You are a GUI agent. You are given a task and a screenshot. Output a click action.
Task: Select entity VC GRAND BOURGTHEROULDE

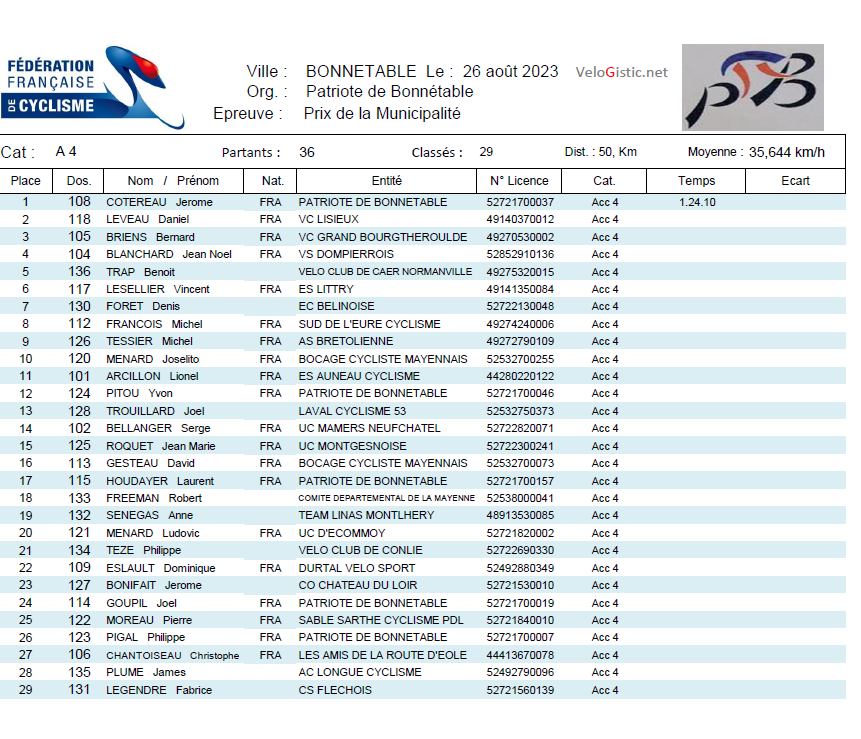point(383,237)
